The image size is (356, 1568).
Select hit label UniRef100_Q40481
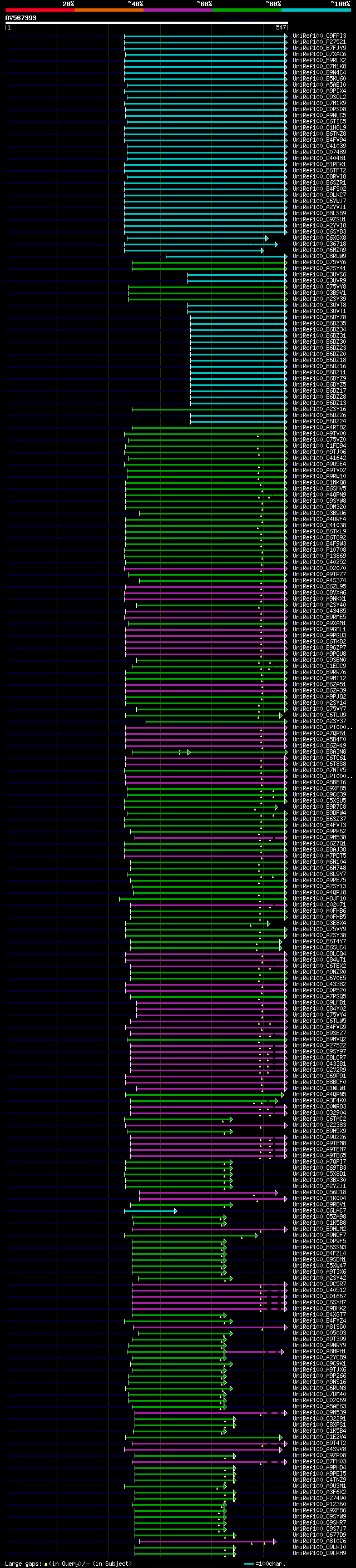point(319,159)
